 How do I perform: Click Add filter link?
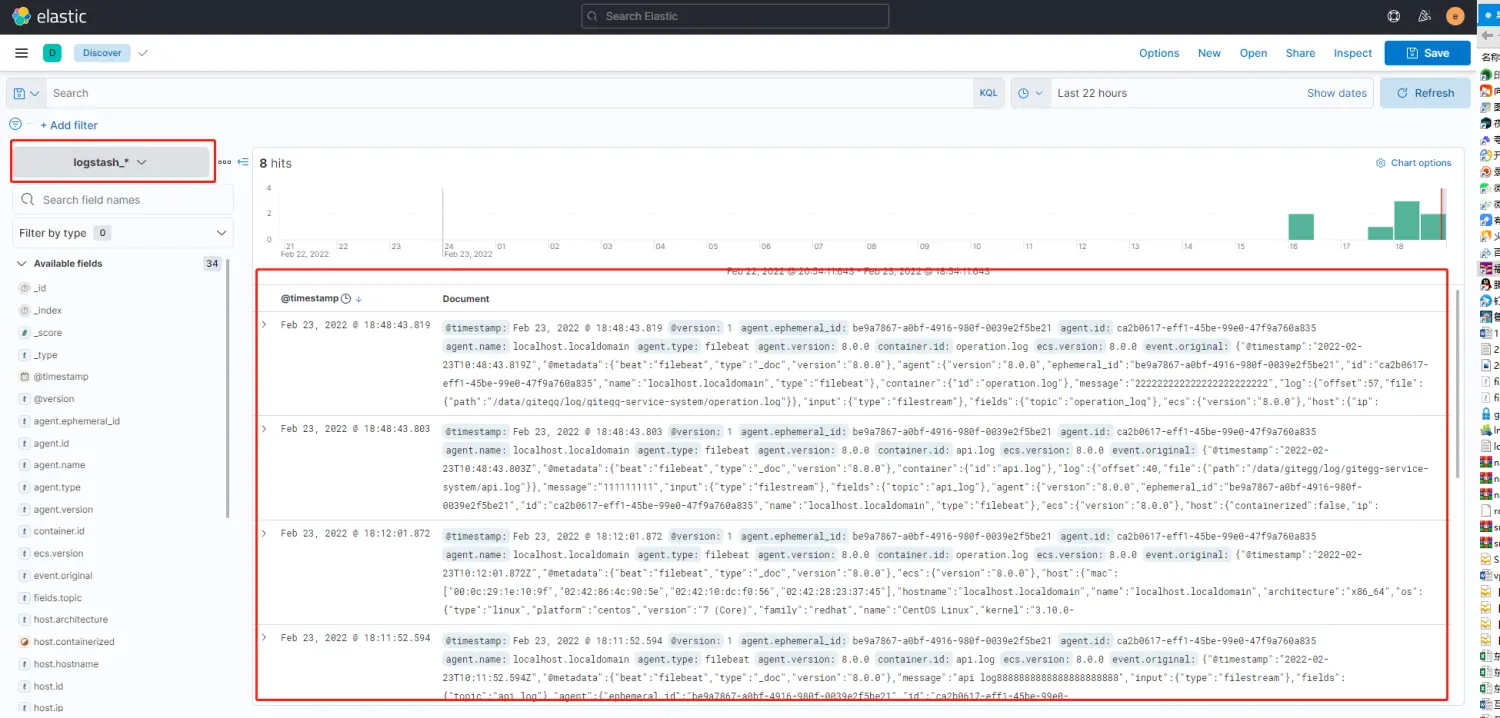tap(69, 125)
